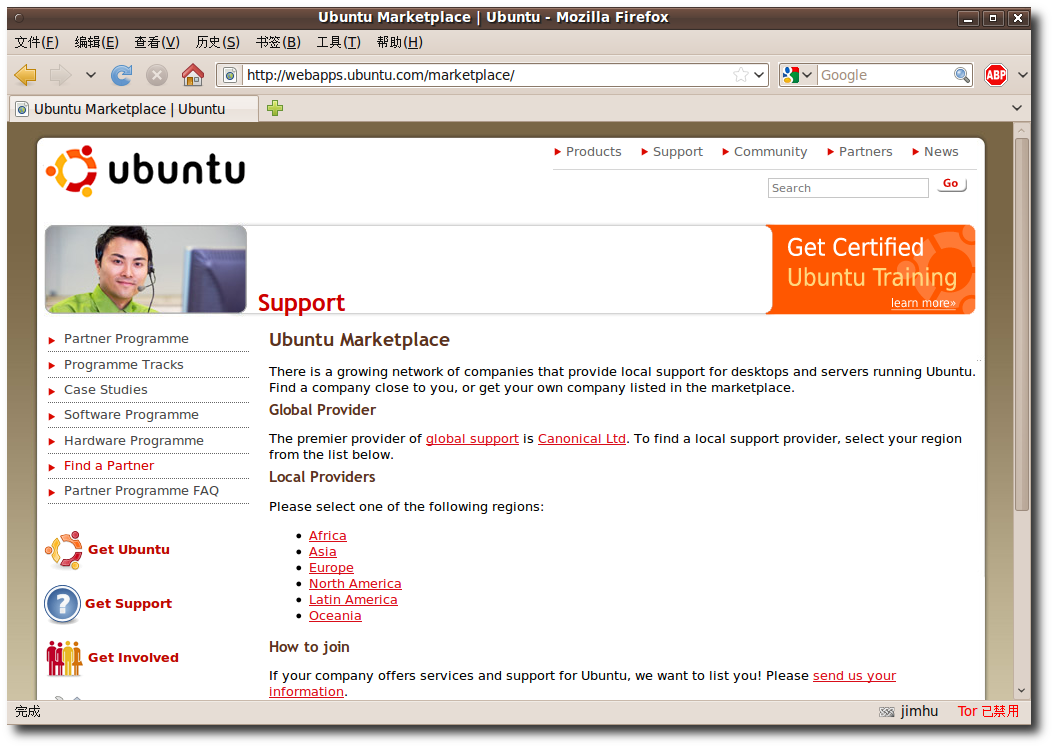The width and height of the screenshot is (1054, 748).
Task: Open the 历史(S) menu
Action: (218, 42)
